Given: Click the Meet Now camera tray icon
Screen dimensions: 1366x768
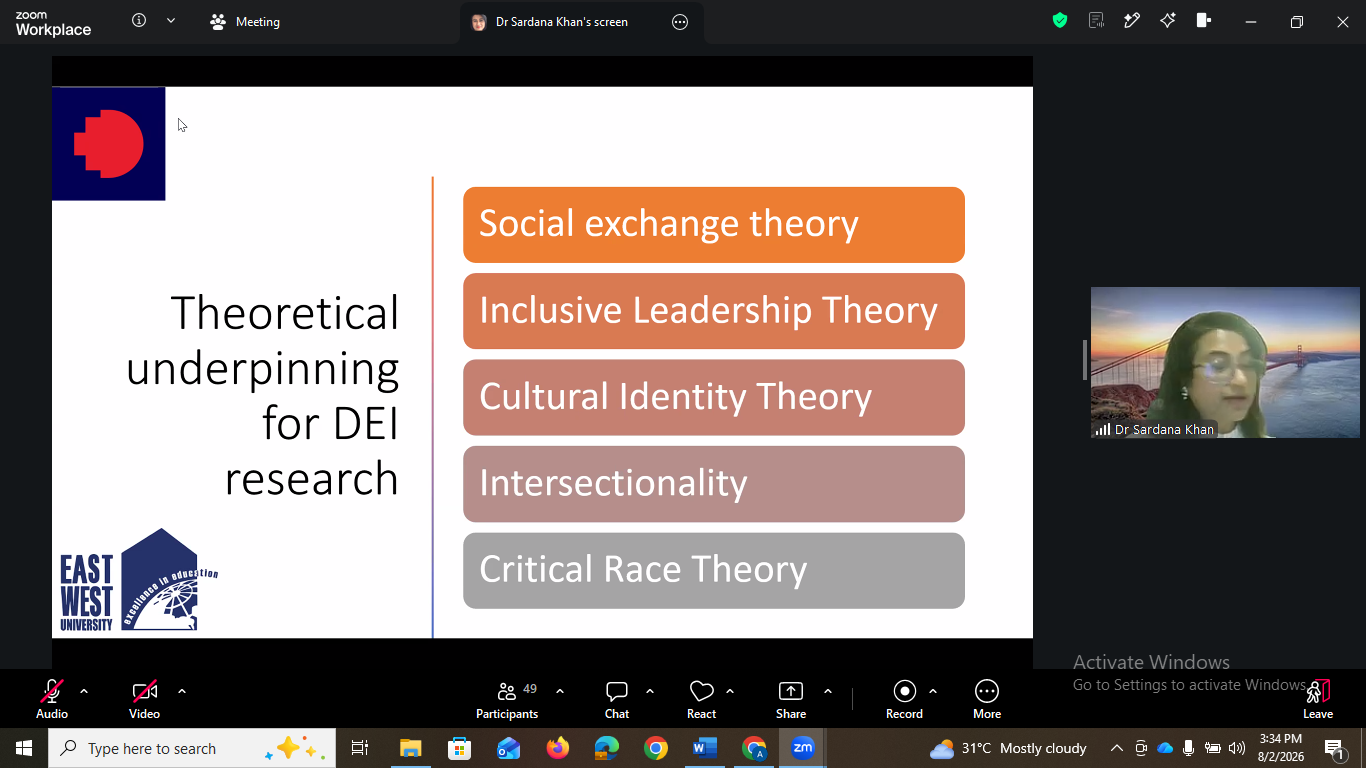Looking at the screenshot, I should pyautogui.click(x=1141, y=748).
